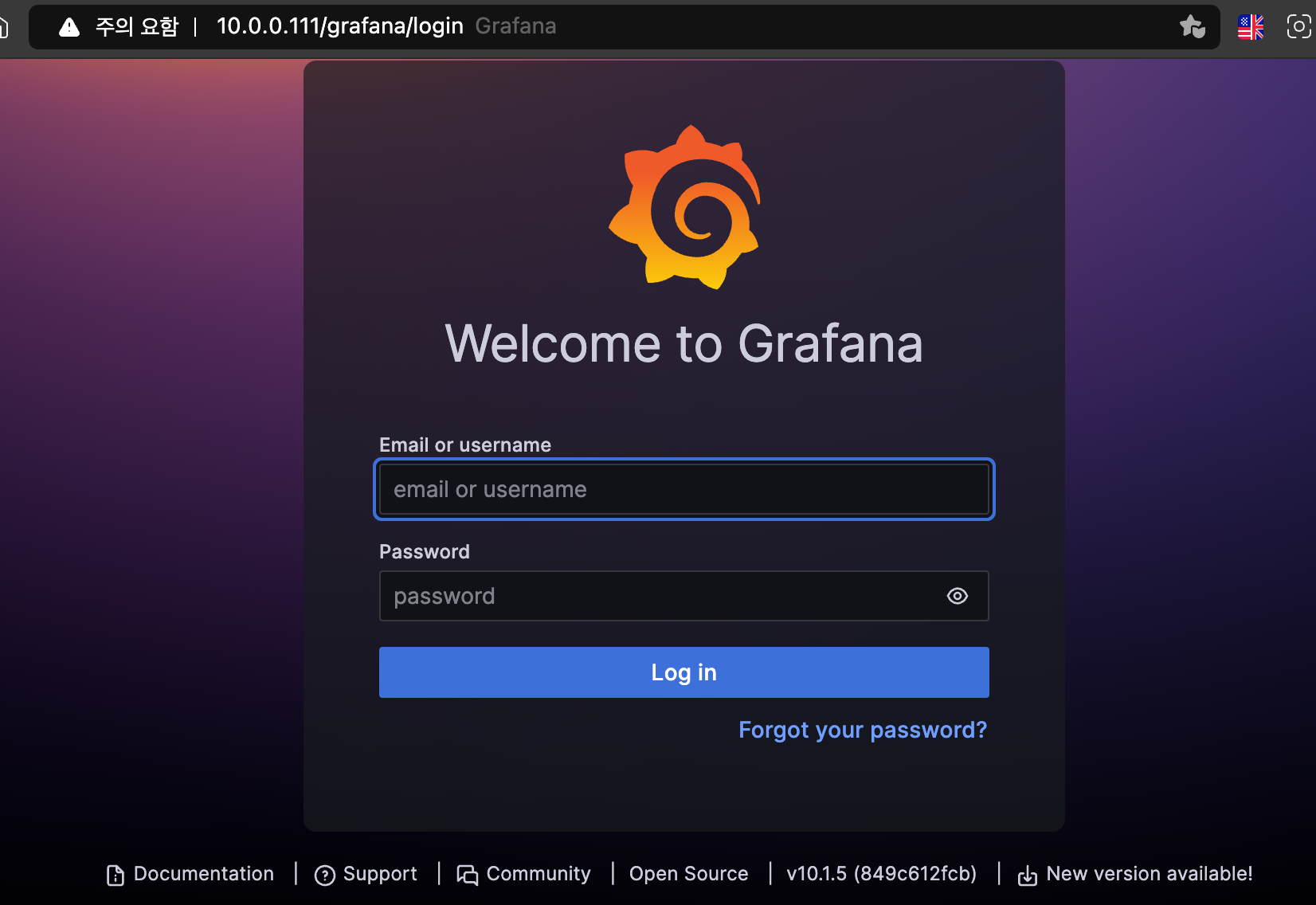Screen dimensions: 1316x905
Task: Click the Welcome to Grafana heading
Action: point(684,343)
